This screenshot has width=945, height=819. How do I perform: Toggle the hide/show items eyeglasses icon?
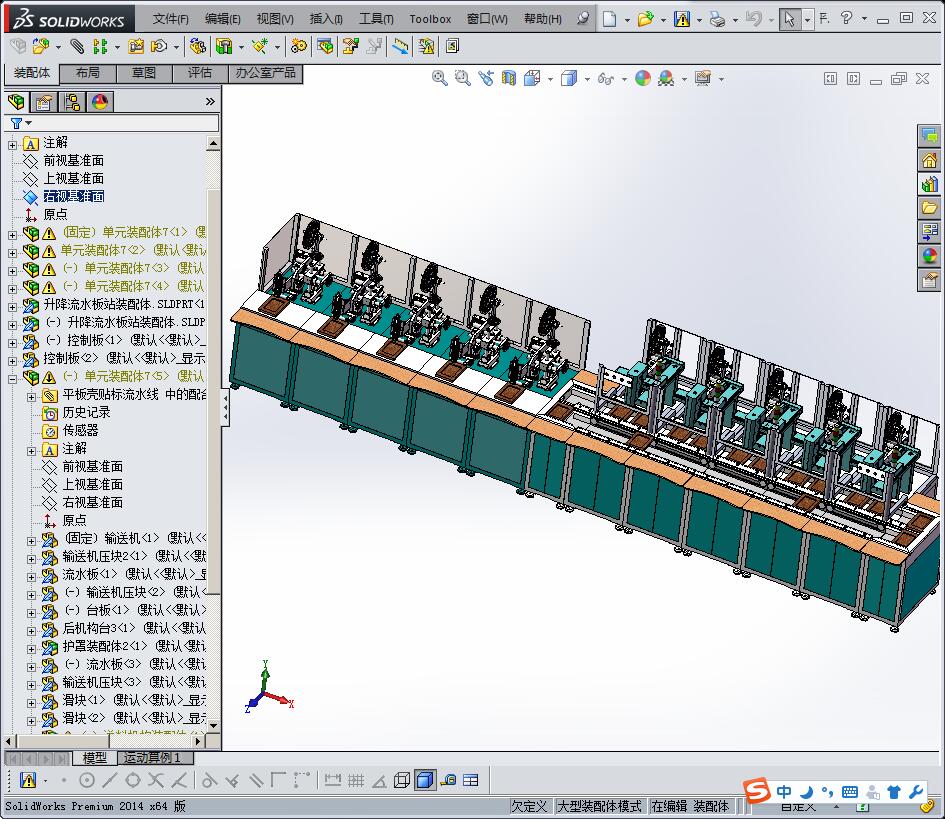(604, 78)
